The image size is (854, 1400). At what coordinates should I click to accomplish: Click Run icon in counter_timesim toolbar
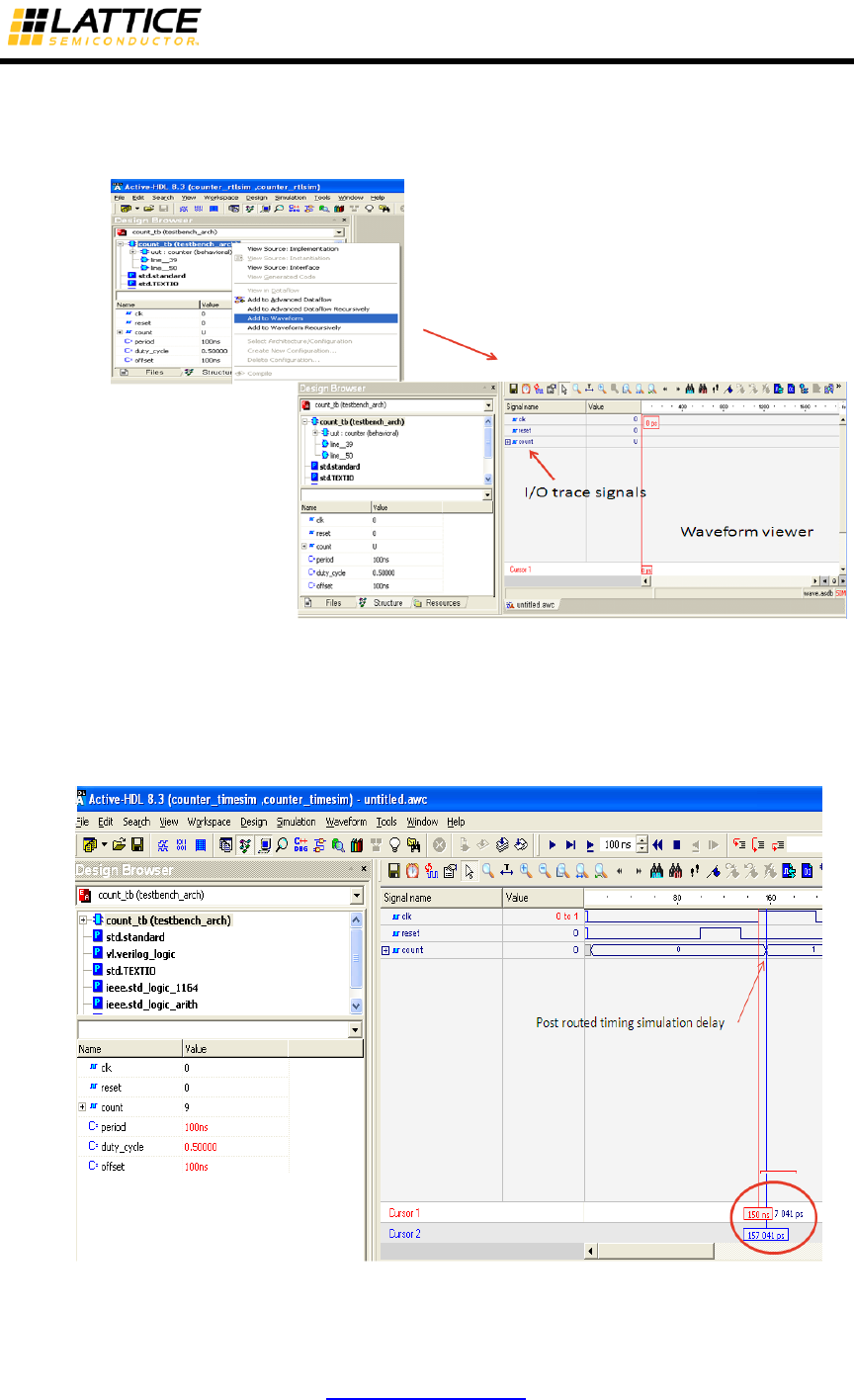click(x=553, y=845)
